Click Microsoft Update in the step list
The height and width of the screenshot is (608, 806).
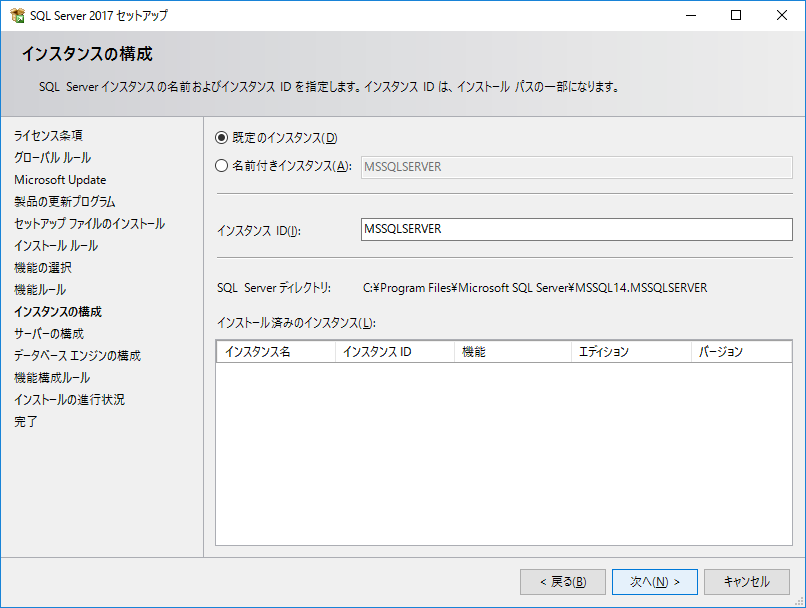(x=60, y=180)
